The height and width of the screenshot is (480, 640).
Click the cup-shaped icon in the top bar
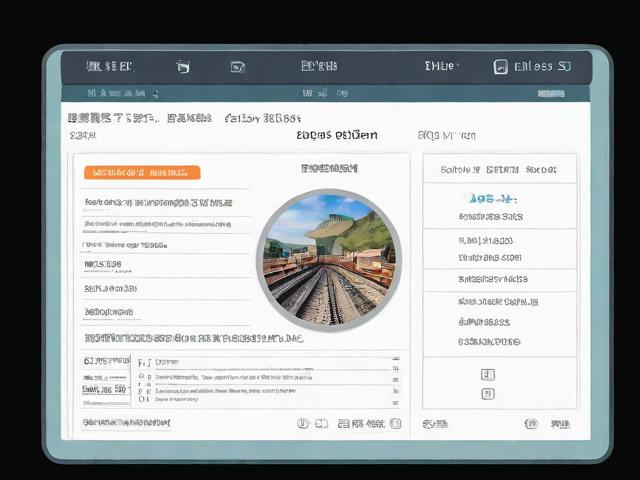(183, 67)
